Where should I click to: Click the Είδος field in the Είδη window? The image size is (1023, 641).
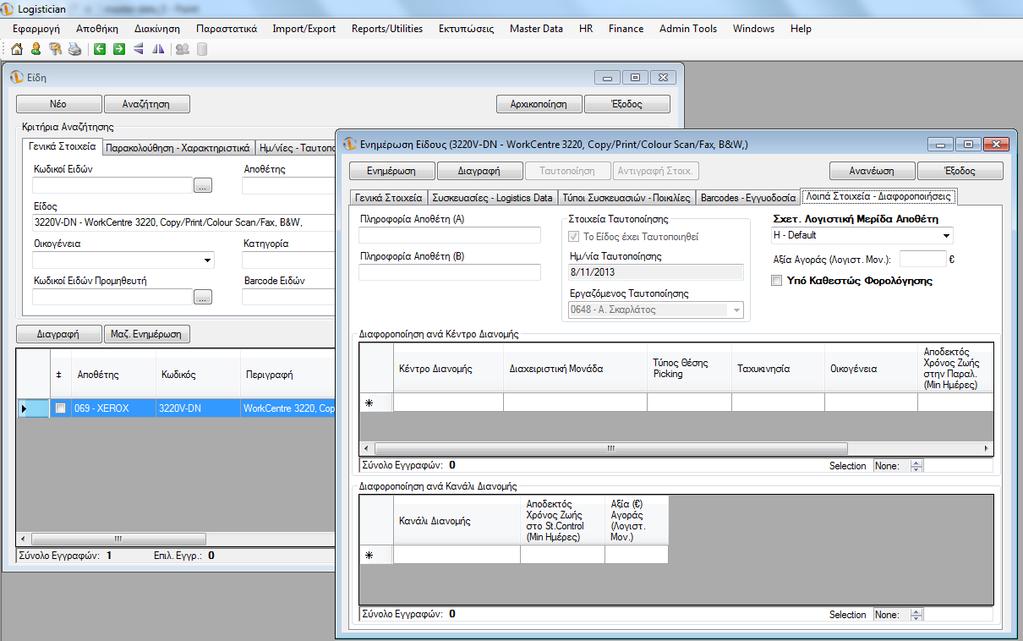point(183,223)
